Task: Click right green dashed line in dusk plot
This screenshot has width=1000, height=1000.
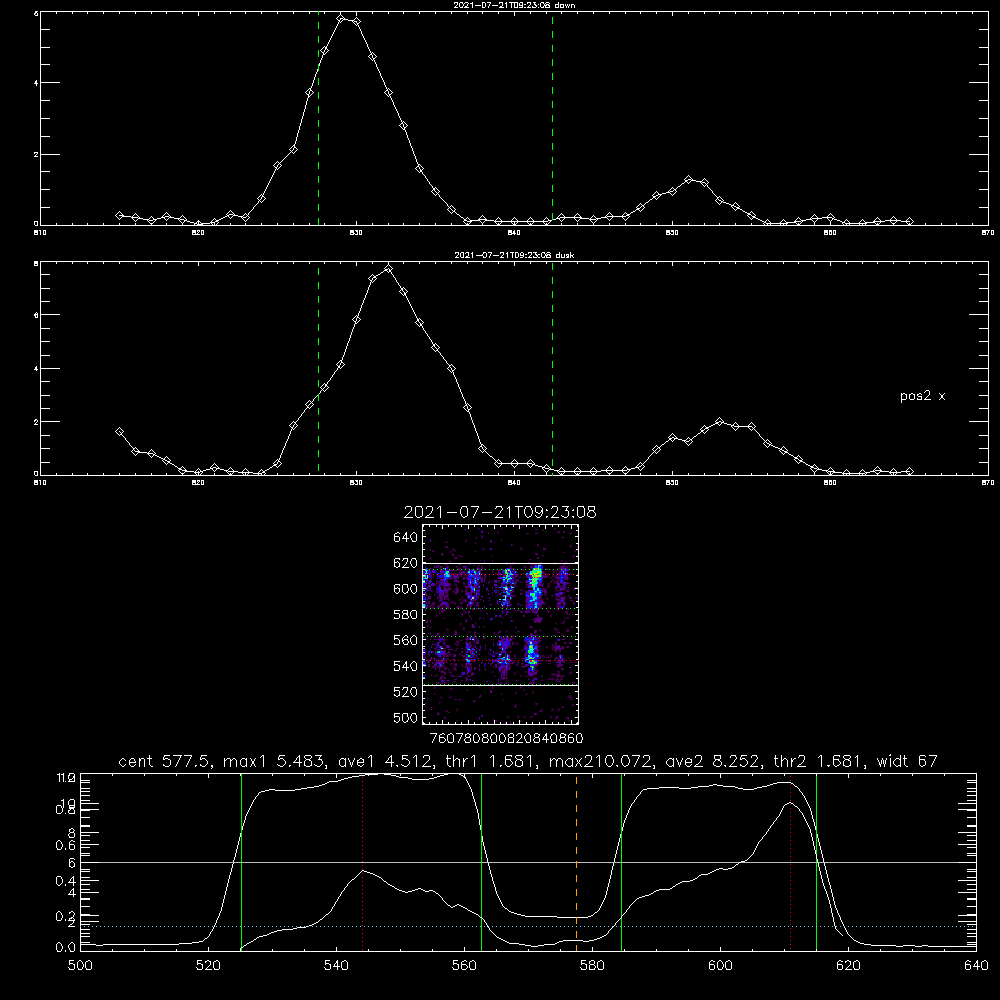Action: 552,368
